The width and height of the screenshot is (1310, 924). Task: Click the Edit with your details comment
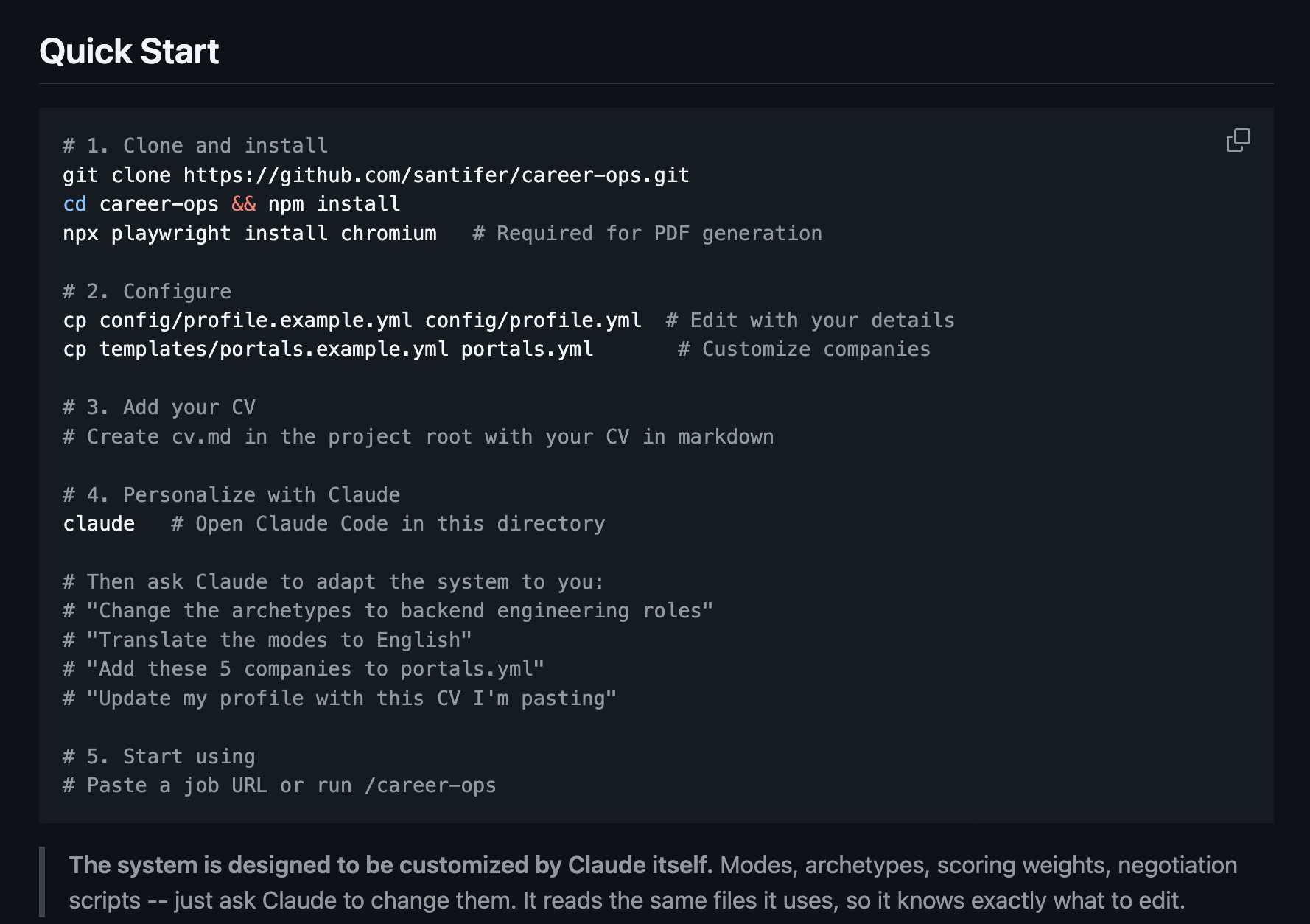pos(810,321)
